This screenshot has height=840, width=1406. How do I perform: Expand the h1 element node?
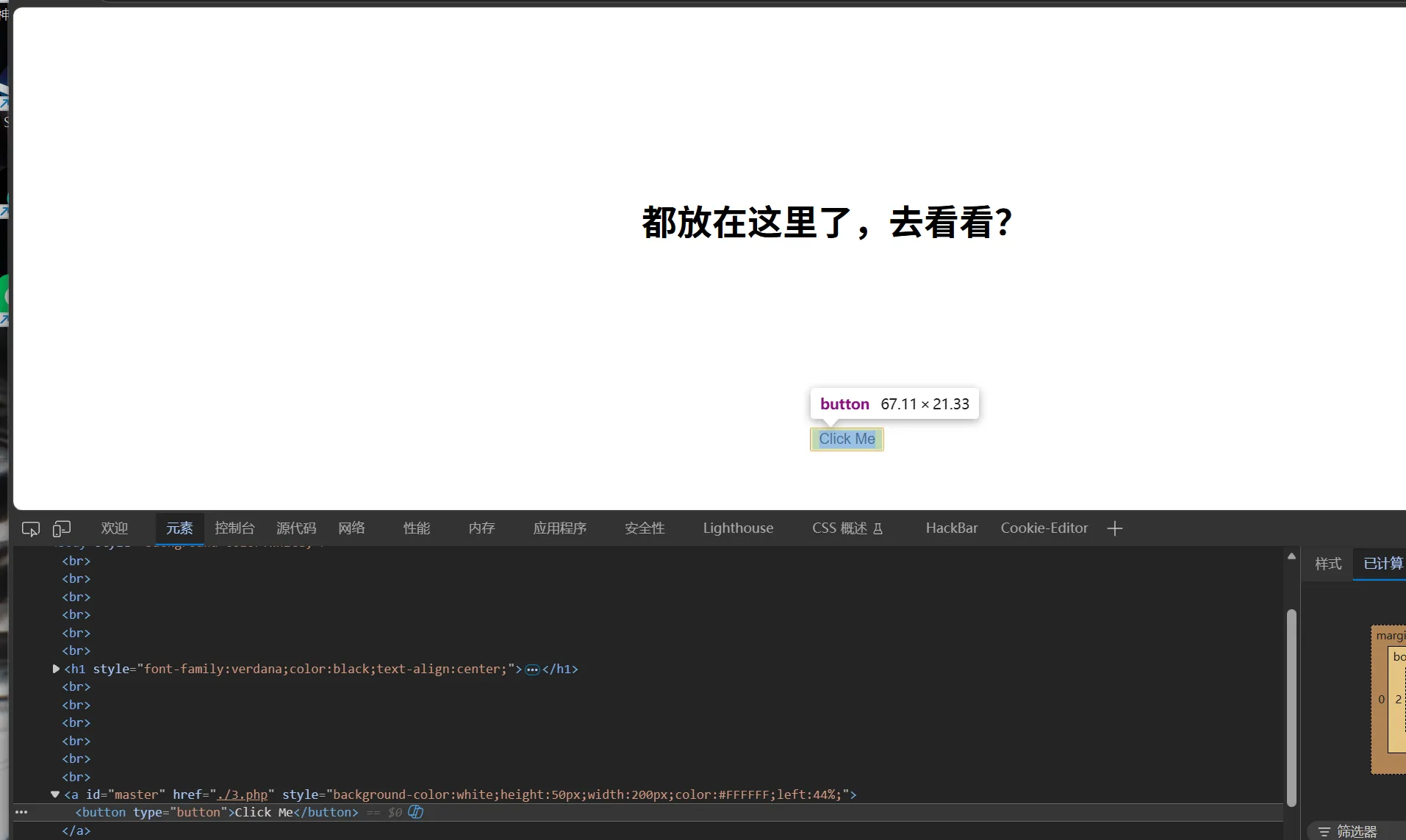tap(56, 669)
